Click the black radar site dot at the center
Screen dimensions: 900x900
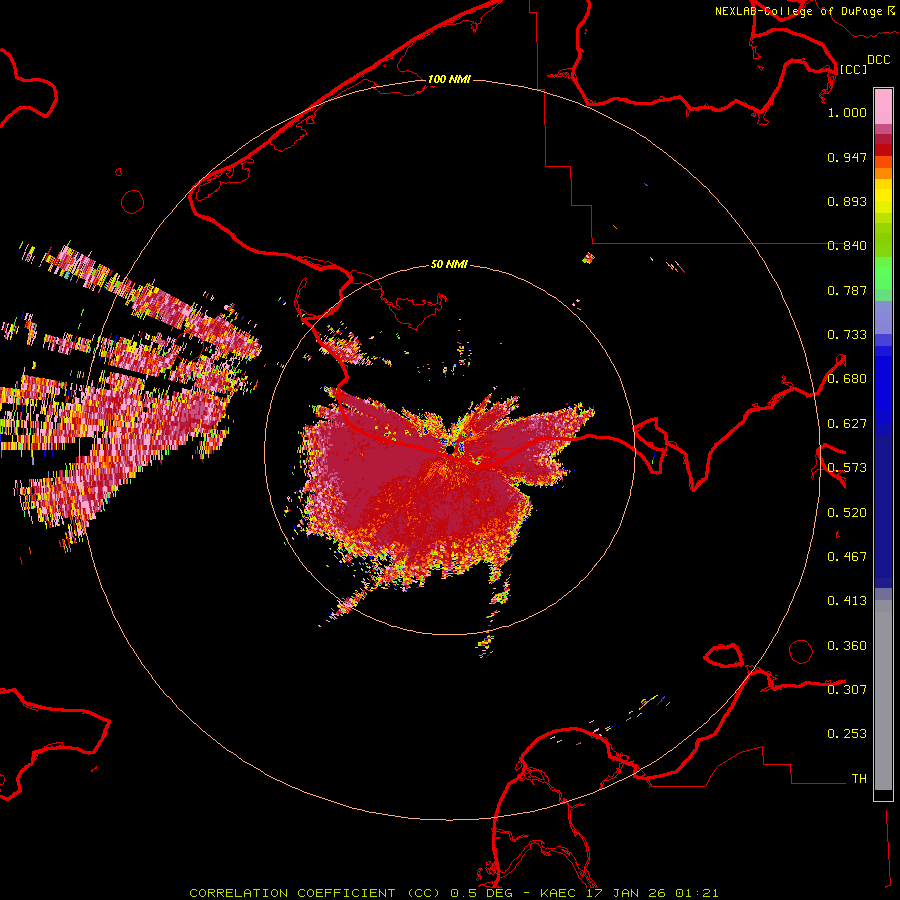450,449
